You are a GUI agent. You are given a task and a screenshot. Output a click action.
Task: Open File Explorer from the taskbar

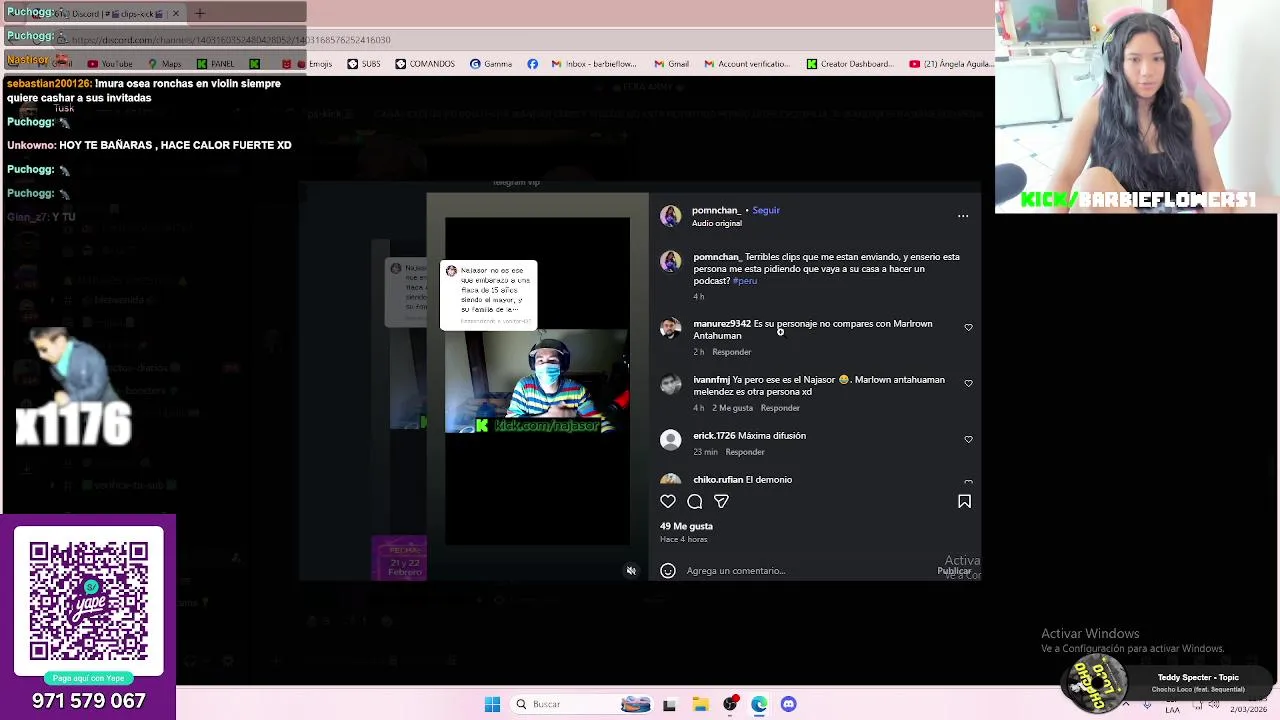[x=700, y=705]
